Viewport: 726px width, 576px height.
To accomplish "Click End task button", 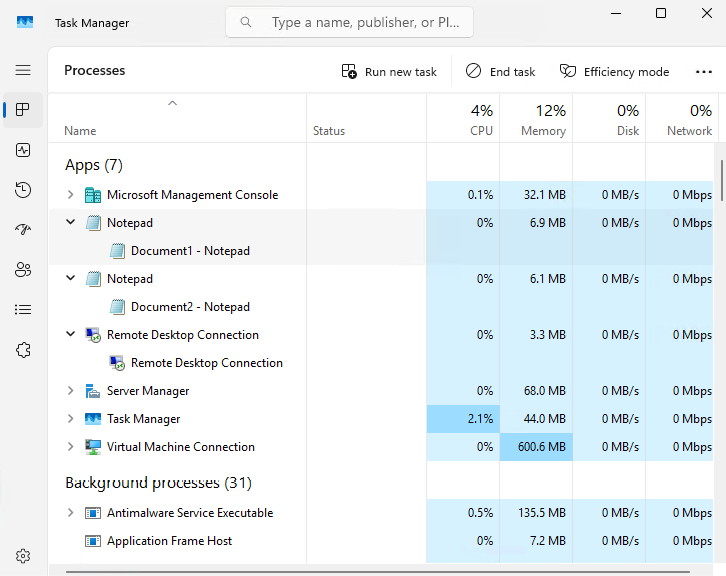I will [500, 72].
